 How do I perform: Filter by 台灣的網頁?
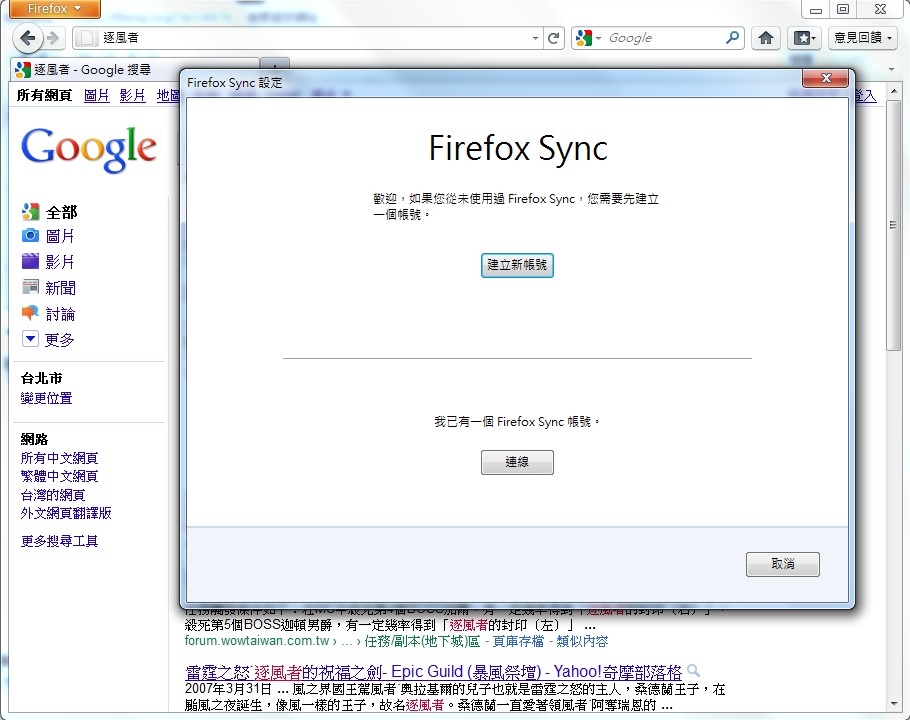53,495
